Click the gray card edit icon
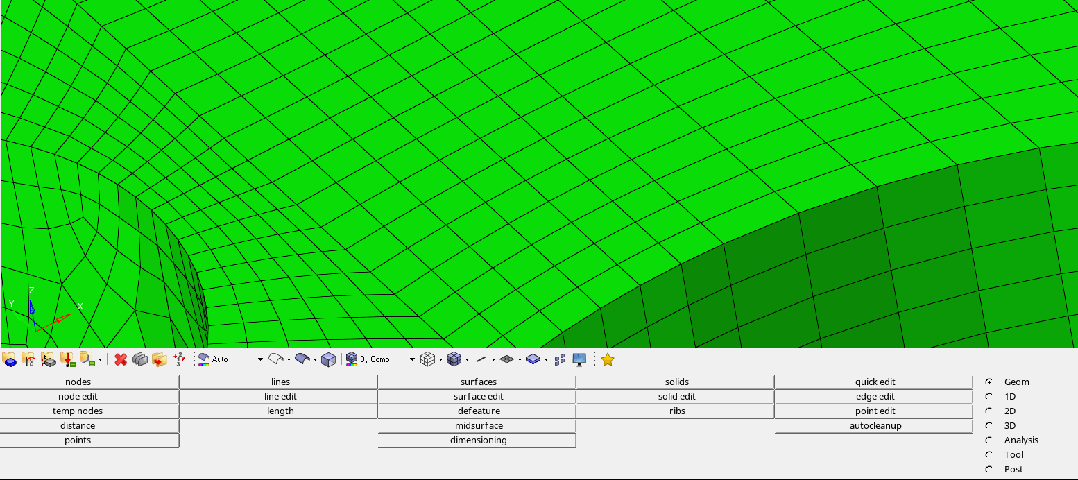This screenshot has height=480, width=1078. click(x=140, y=359)
